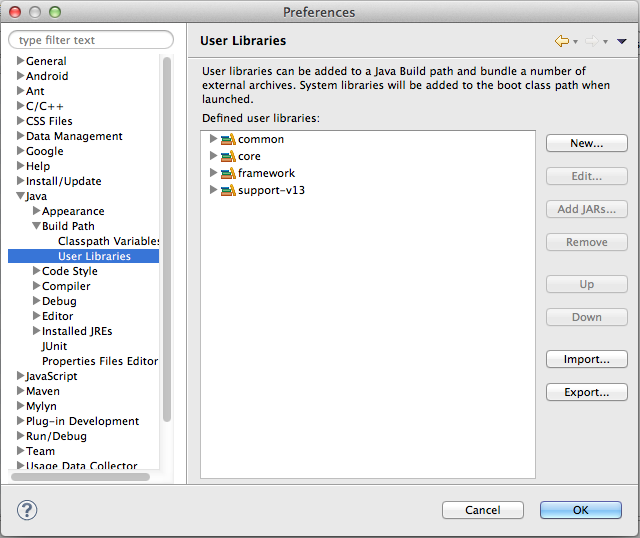Image resolution: width=640 pixels, height=538 pixels.
Task: Select Help preferences item
Action: coord(38,166)
